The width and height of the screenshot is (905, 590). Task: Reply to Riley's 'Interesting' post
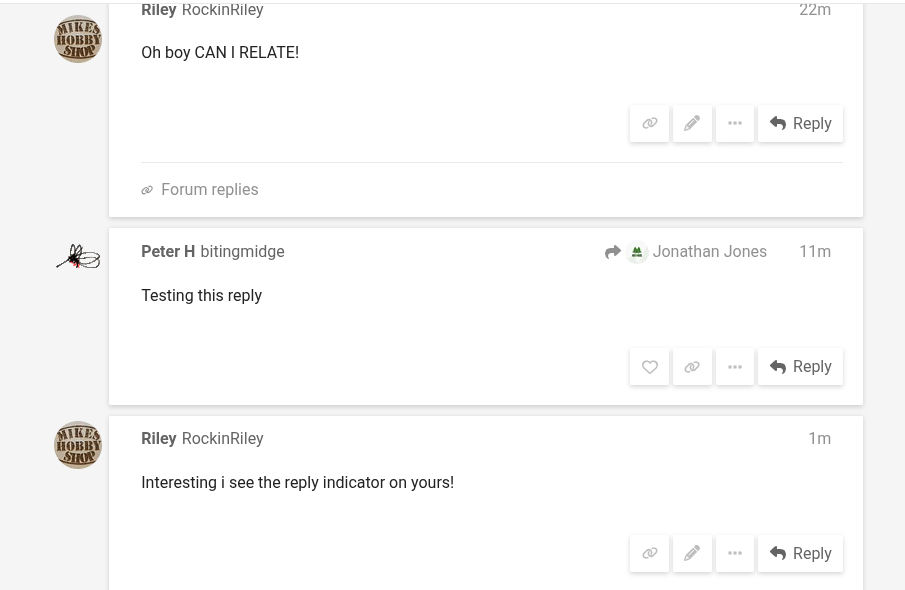click(x=800, y=553)
